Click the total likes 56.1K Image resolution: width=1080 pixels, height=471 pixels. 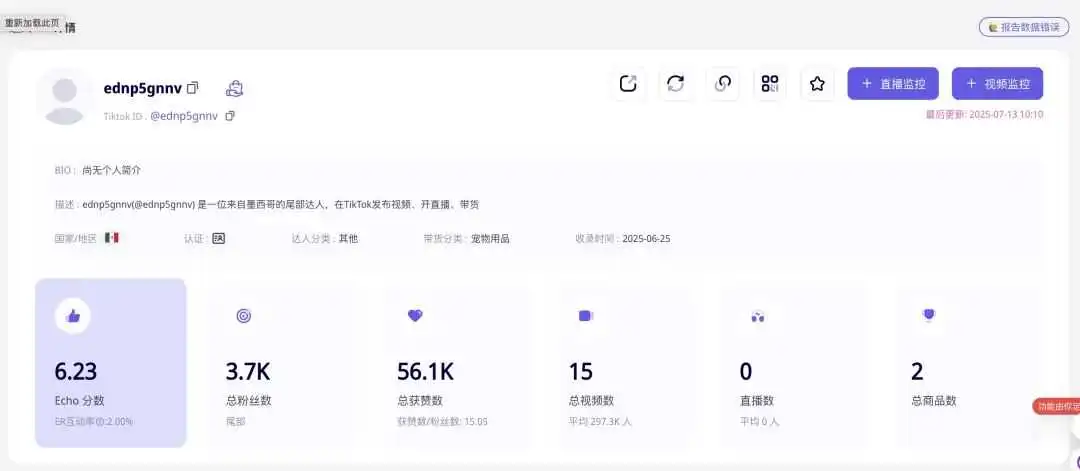pos(426,372)
